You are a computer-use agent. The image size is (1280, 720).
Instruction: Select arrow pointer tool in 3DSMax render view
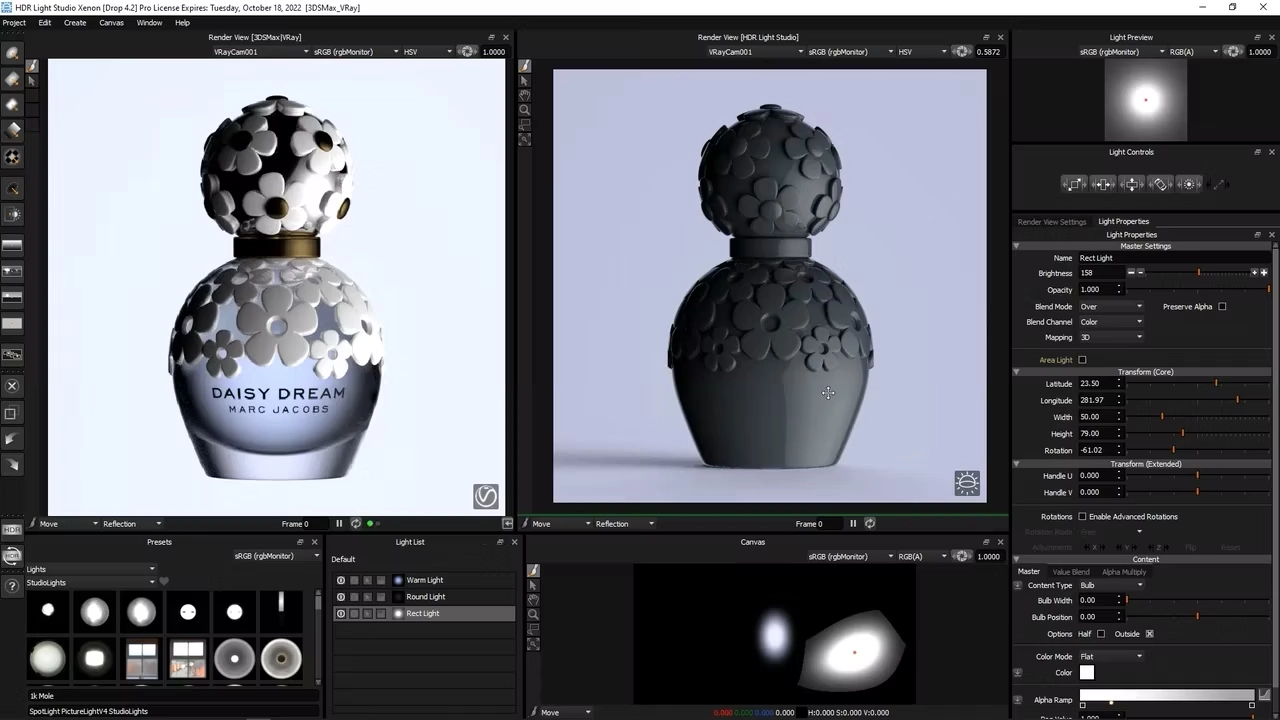(x=32, y=81)
